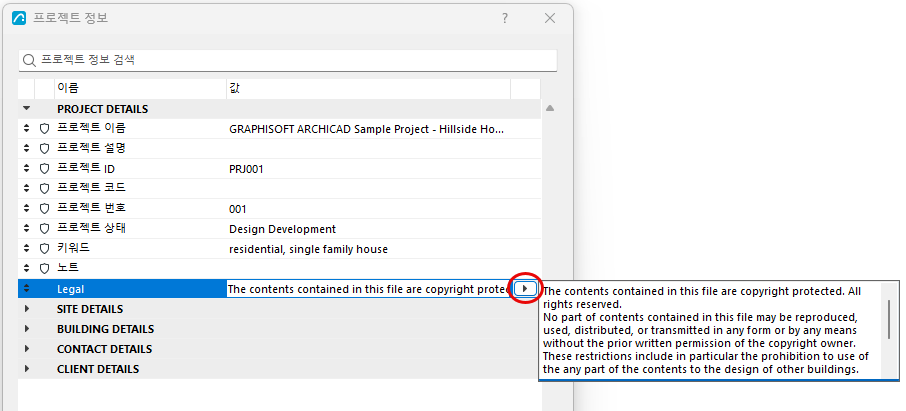Click the shield icon beside 프로젝트 코드

pos(44,188)
